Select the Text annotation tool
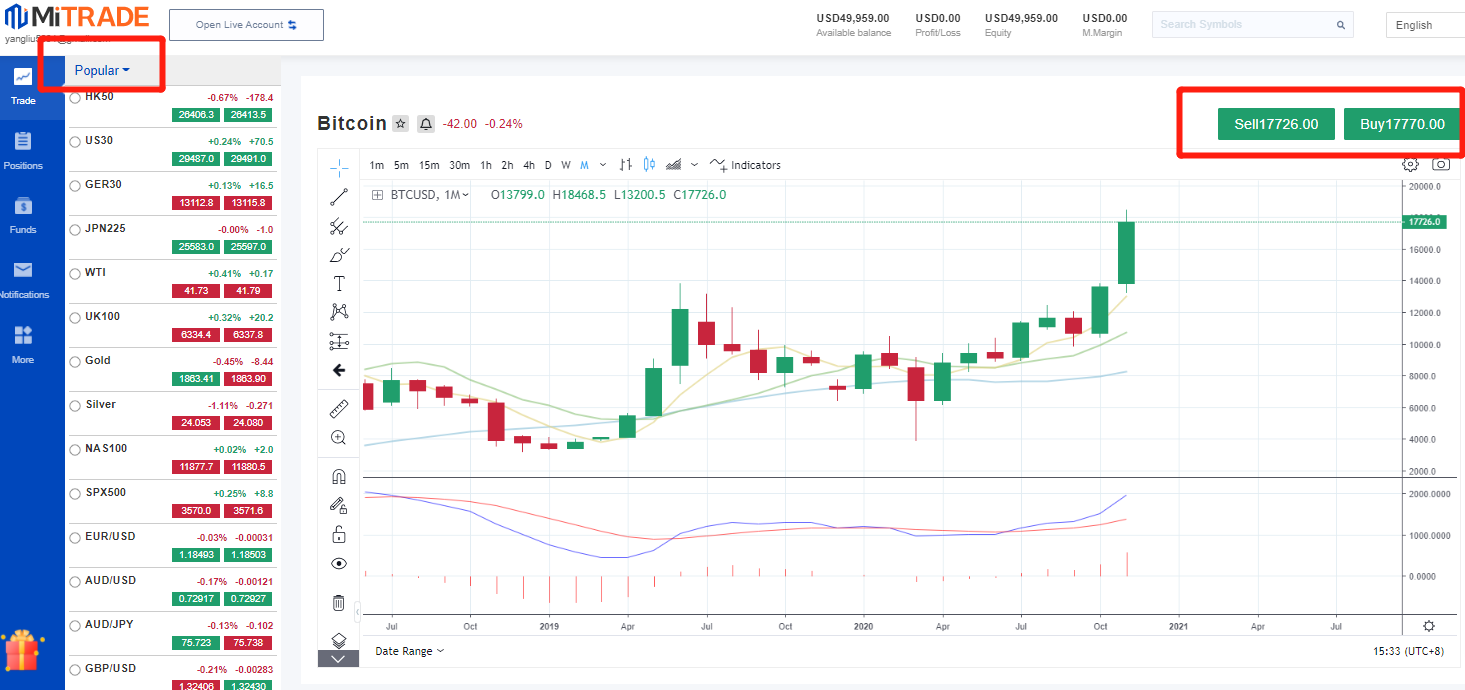This screenshot has height=690, width=1465. point(339,284)
